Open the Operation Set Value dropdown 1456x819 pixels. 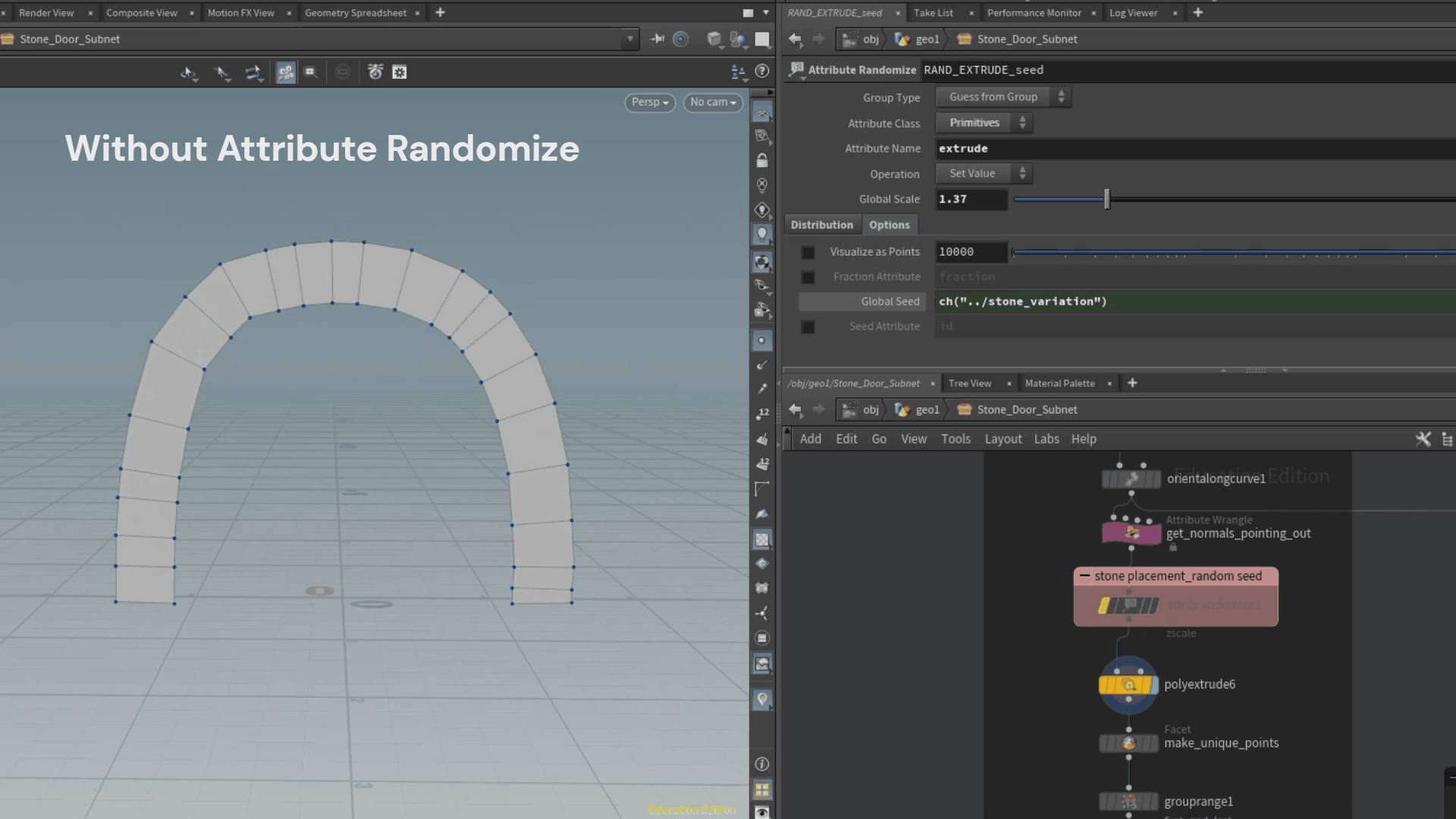[x=984, y=174]
